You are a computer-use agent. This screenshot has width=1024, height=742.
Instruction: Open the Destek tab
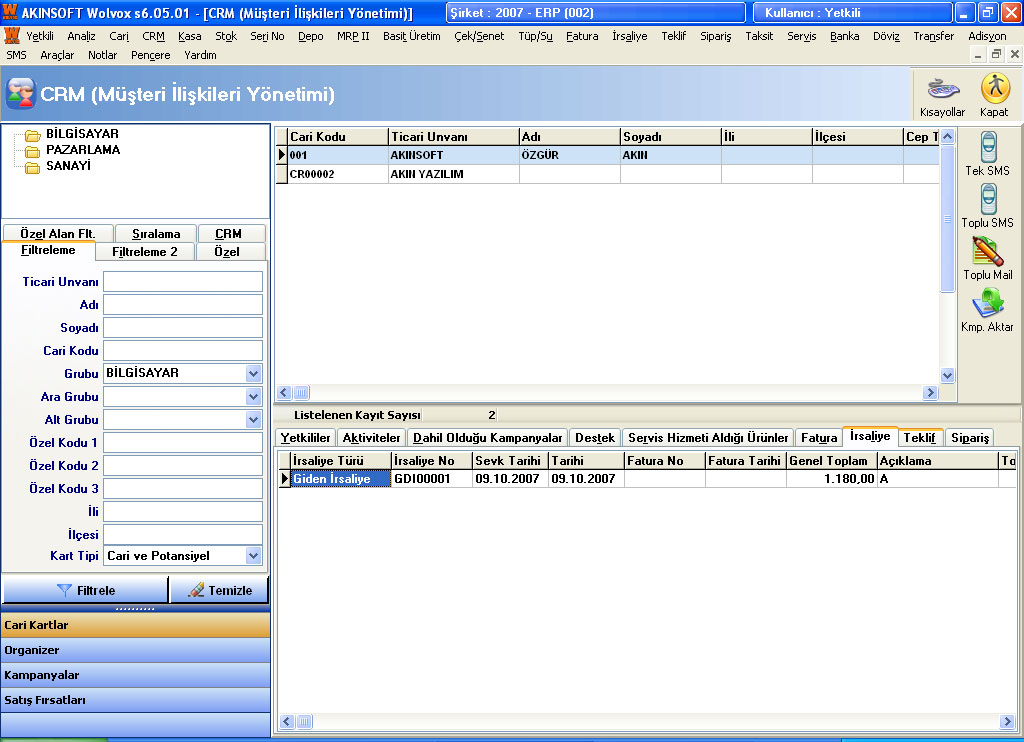595,438
